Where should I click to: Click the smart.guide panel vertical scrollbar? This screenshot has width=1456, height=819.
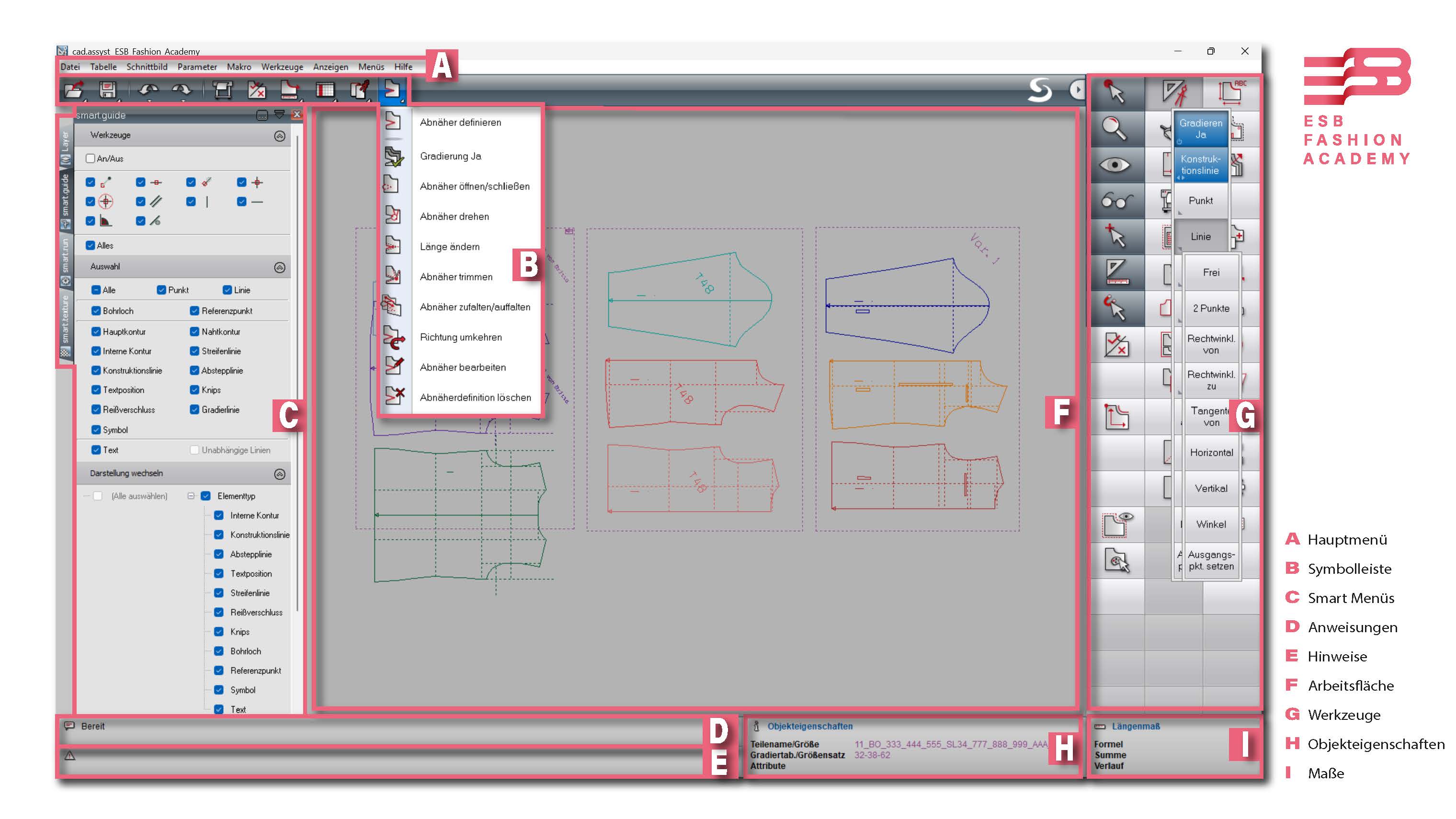pyautogui.click(x=298, y=373)
